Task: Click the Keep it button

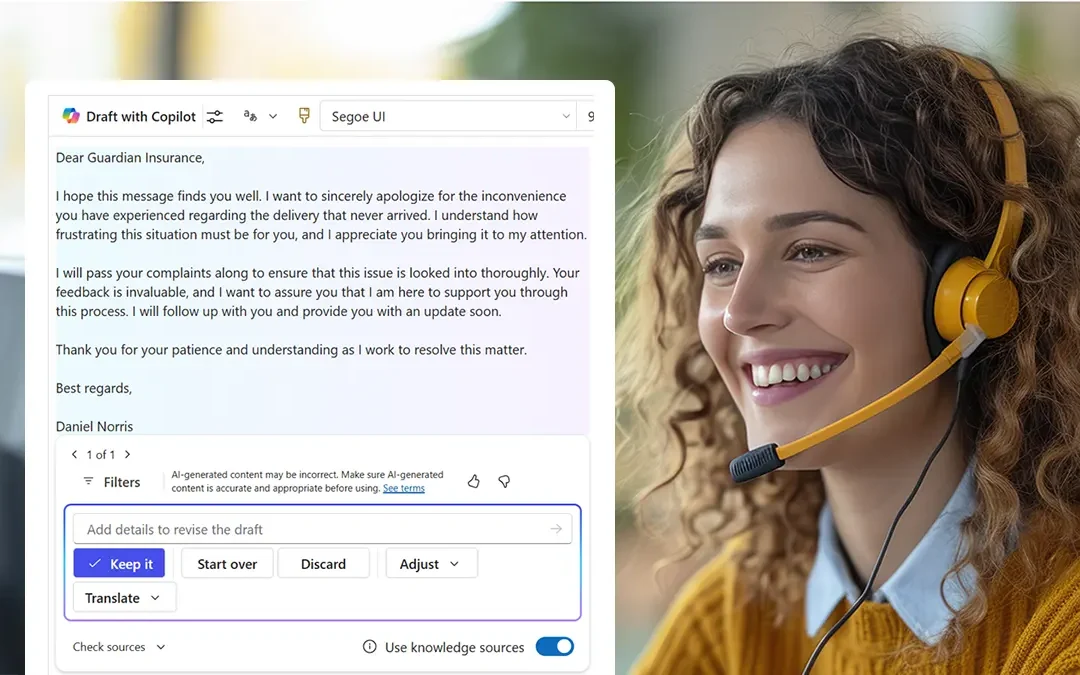Action: click(119, 563)
